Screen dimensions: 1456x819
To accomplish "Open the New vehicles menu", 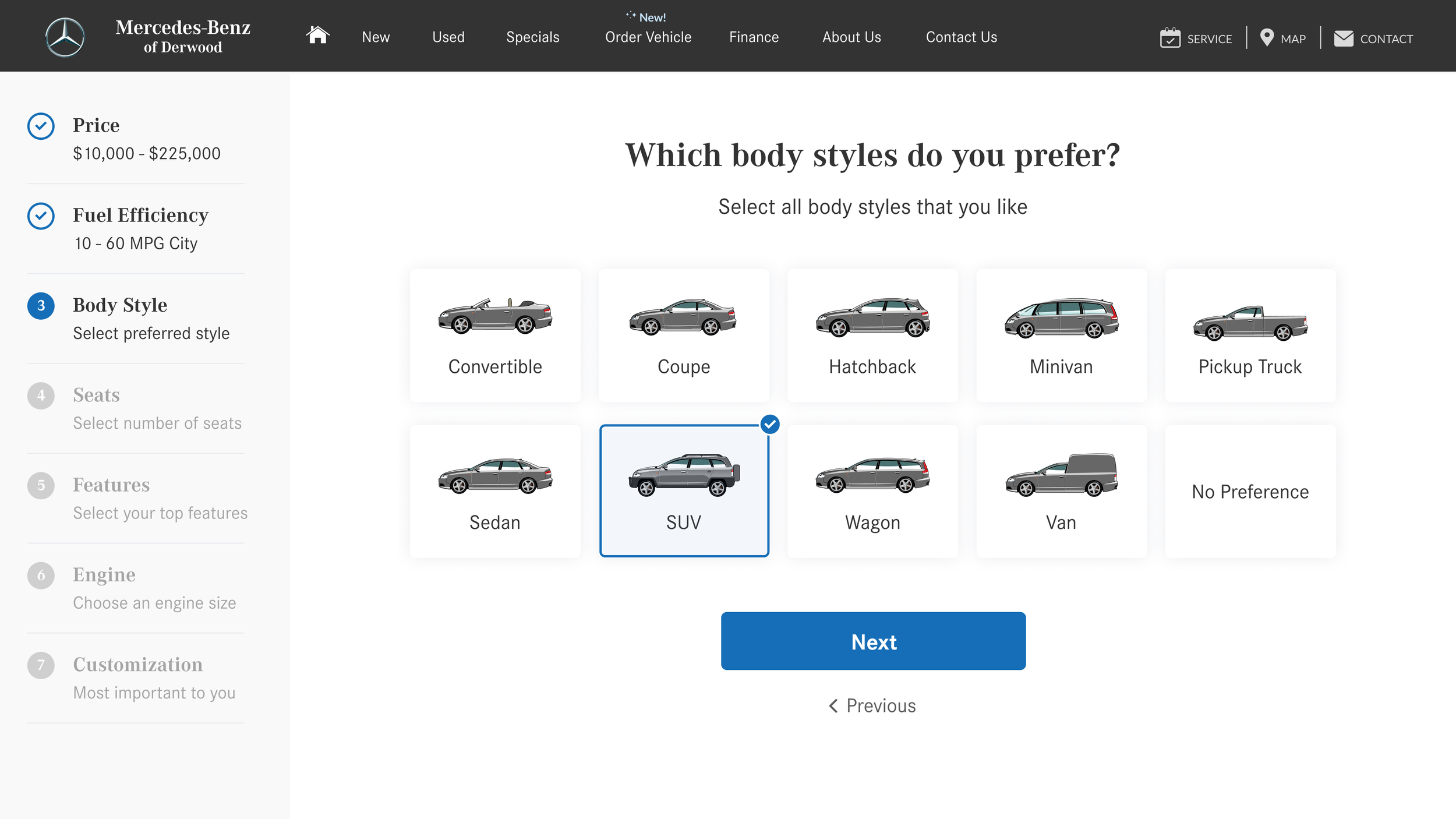I will coord(376,37).
